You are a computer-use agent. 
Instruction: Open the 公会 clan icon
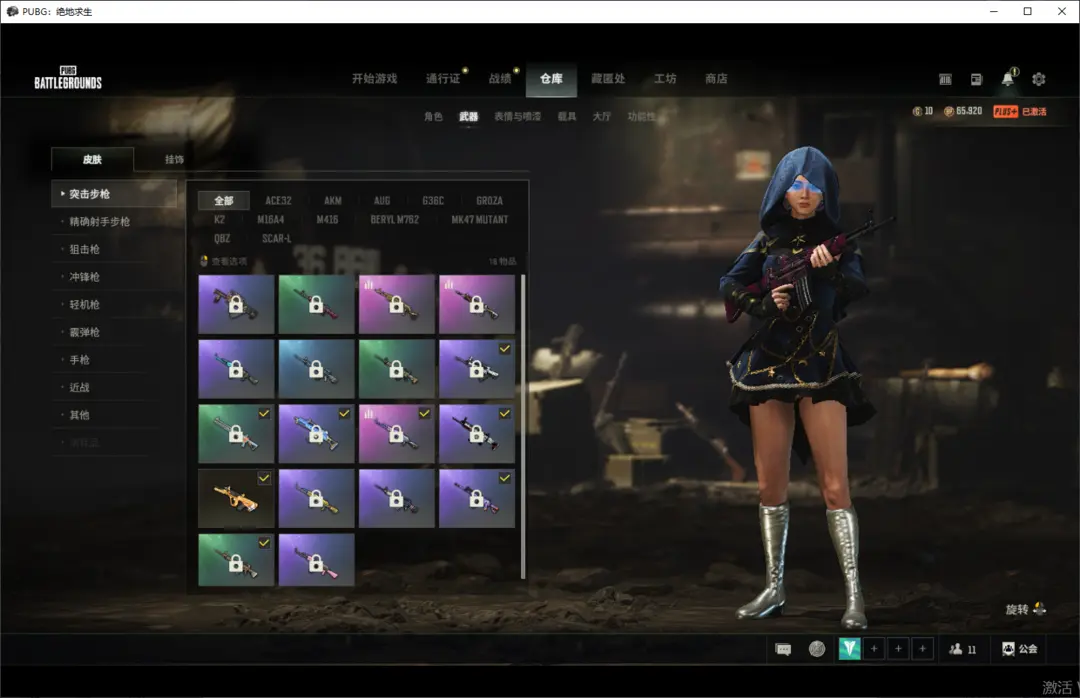point(1020,649)
